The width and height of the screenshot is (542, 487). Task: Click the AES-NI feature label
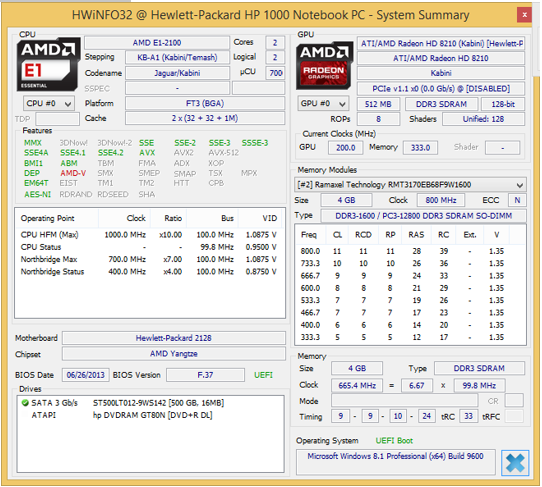pyautogui.click(x=37, y=194)
